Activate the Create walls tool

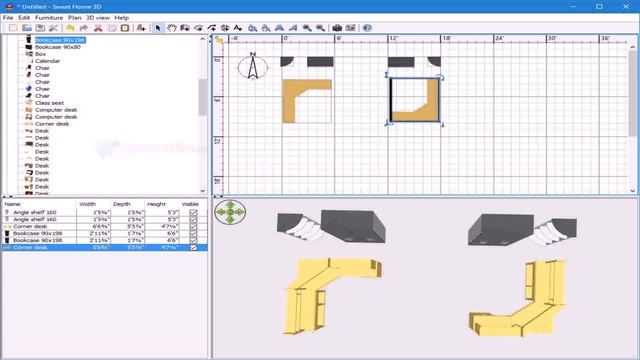coord(185,28)
